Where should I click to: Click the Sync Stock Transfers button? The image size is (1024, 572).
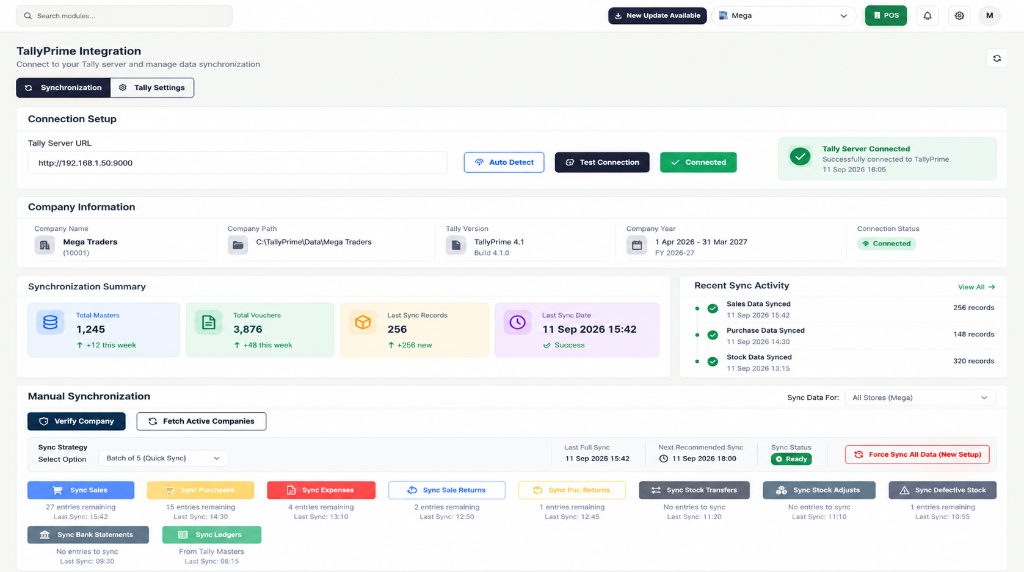point(694,490)
